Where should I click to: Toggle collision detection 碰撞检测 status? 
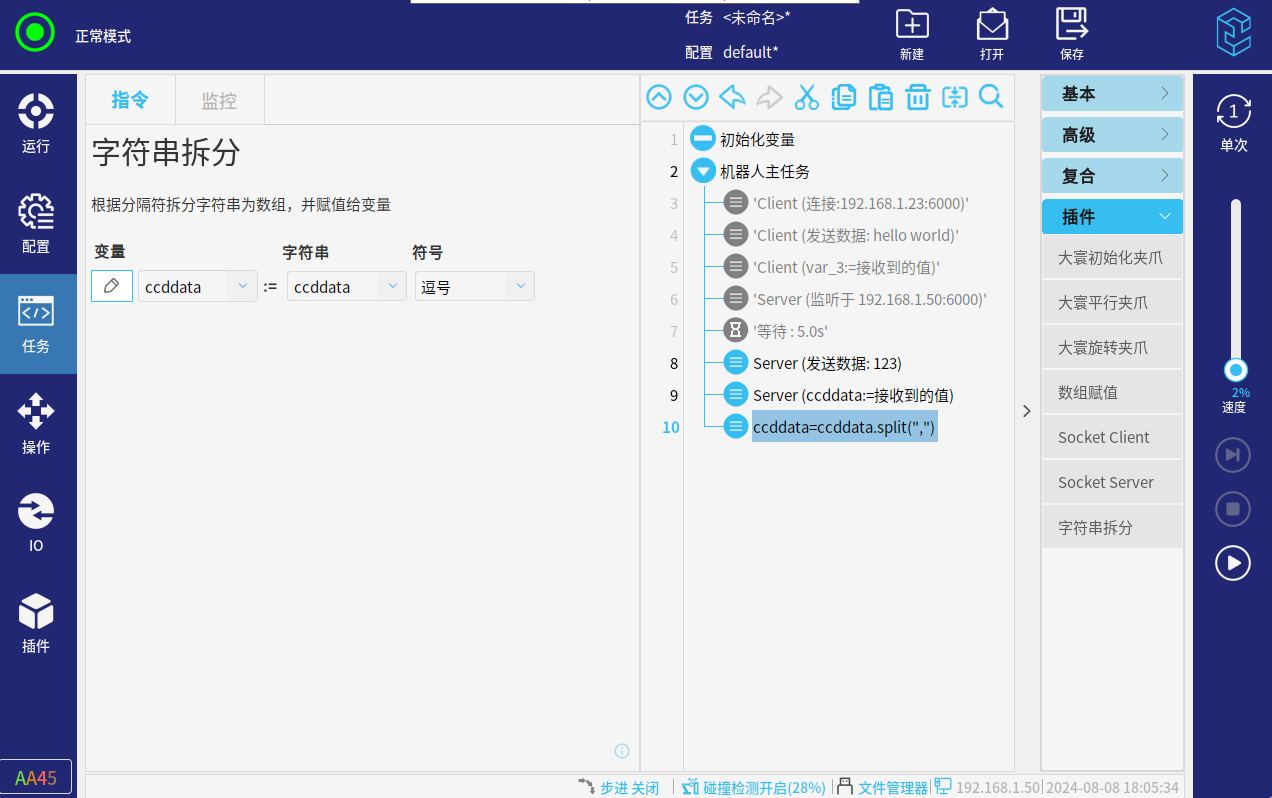pos(754,787)
